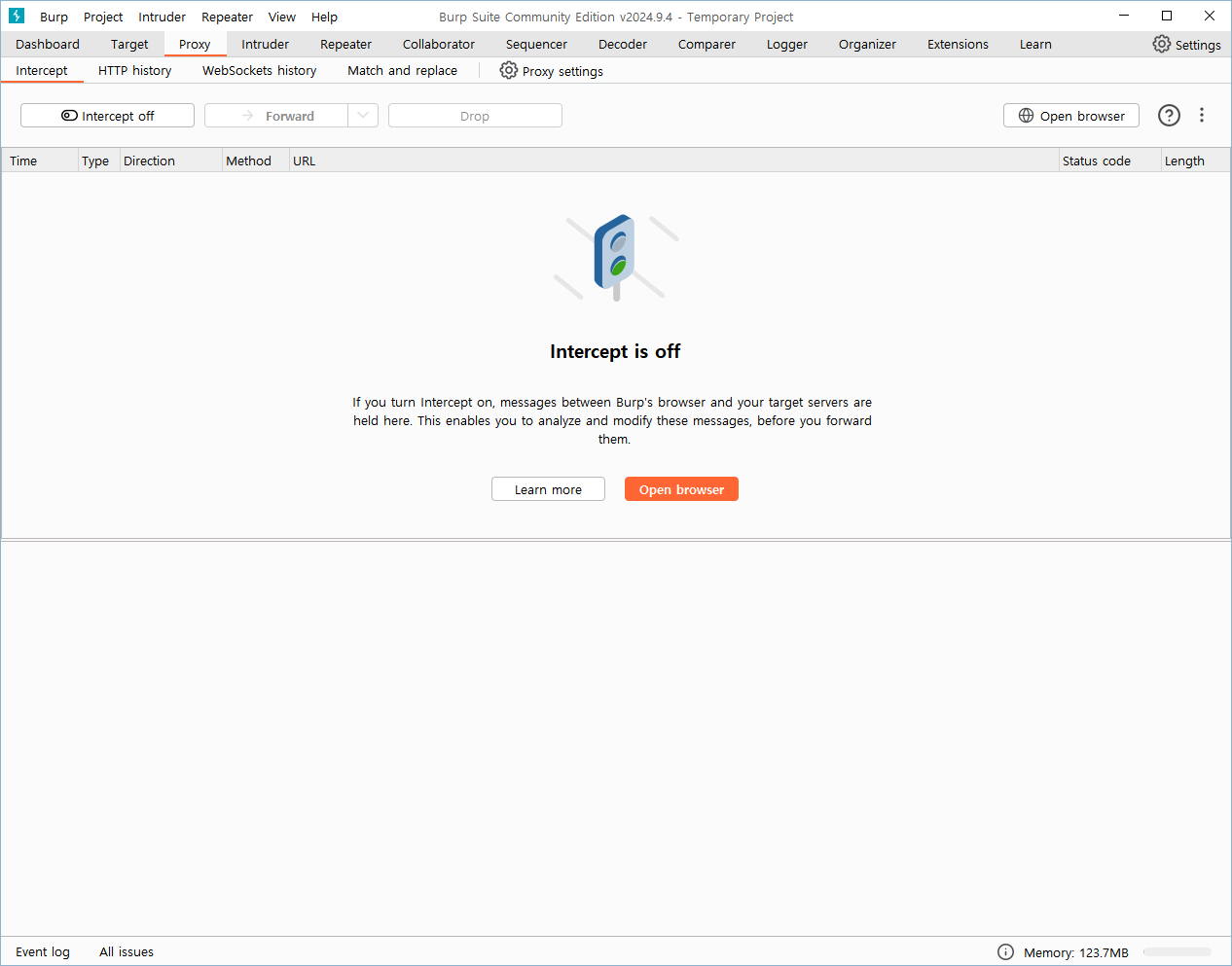Expand the Forward dropdown arrow
The width and height of the screenshot is (1232, 966).
click(363, 115)
